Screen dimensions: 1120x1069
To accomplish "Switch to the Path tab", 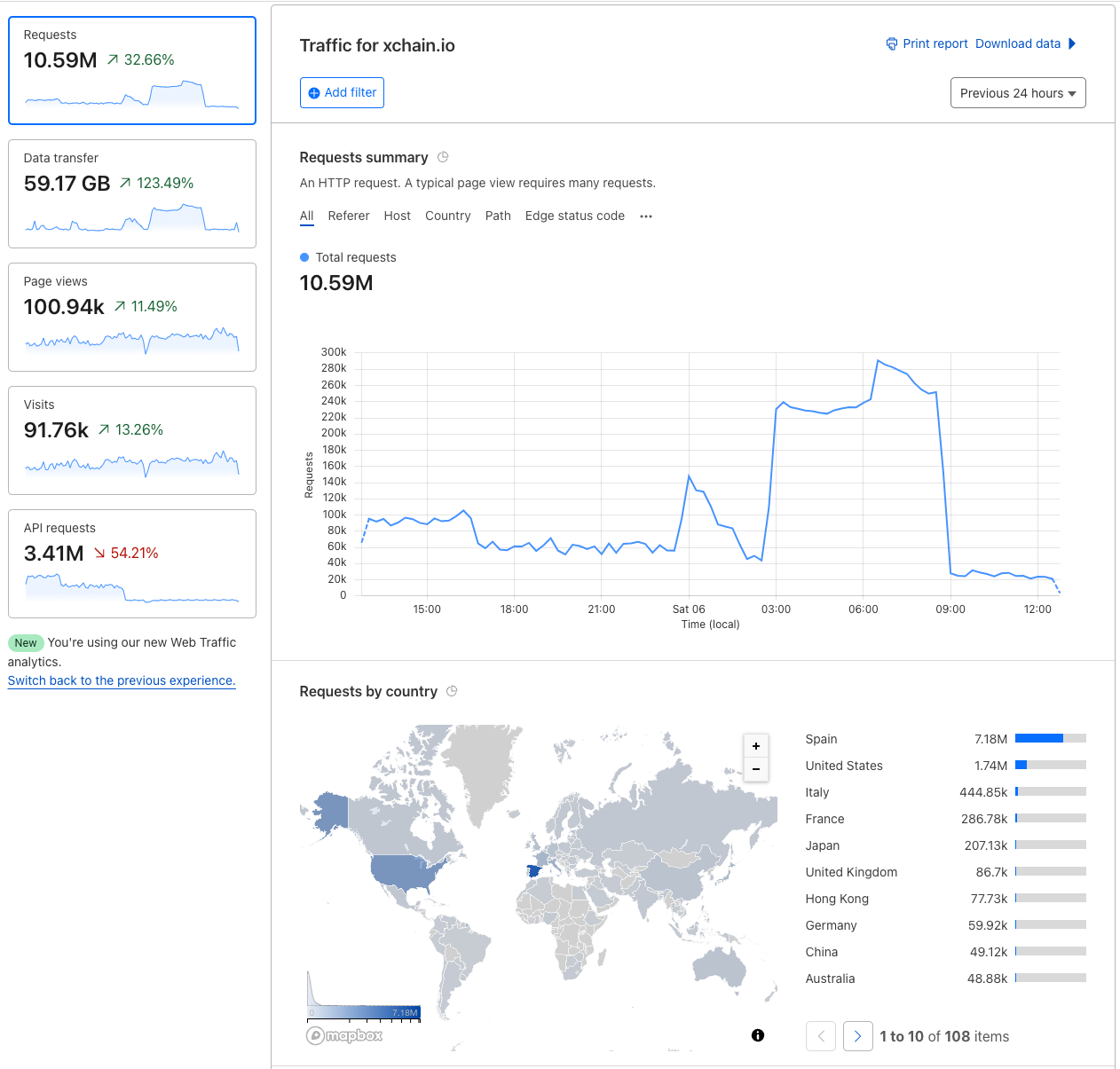I will pyautogui.click(x=498, y=216).
